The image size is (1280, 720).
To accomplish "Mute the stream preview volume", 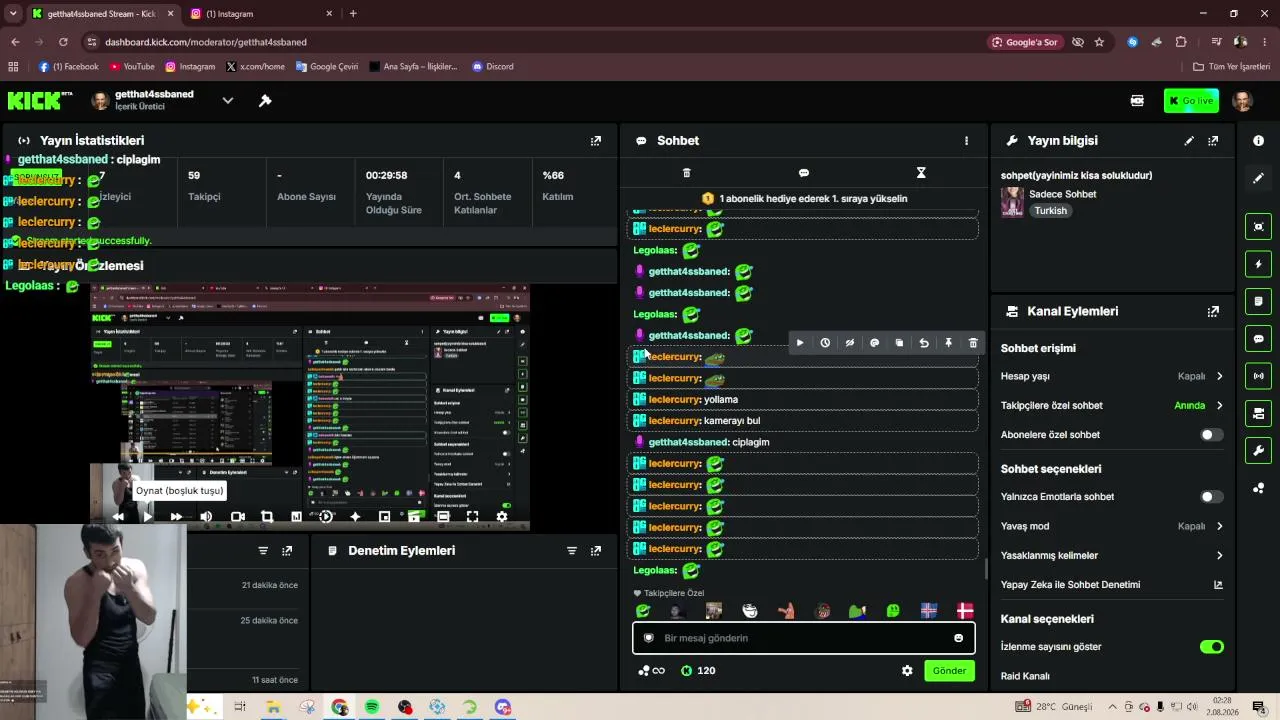I will pos(206,517).
